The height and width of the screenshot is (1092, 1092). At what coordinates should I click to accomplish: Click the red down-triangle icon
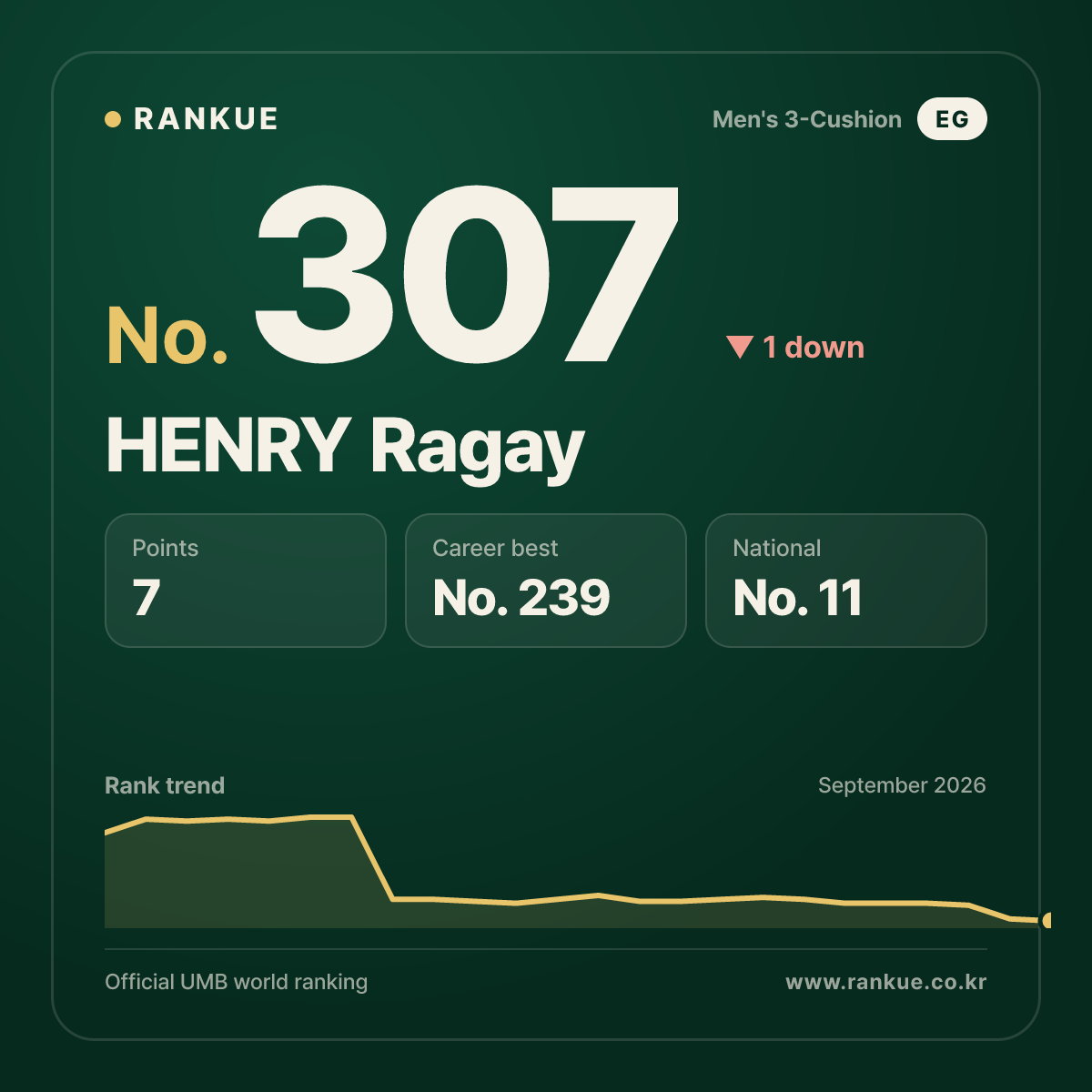(x=740, y=347)
